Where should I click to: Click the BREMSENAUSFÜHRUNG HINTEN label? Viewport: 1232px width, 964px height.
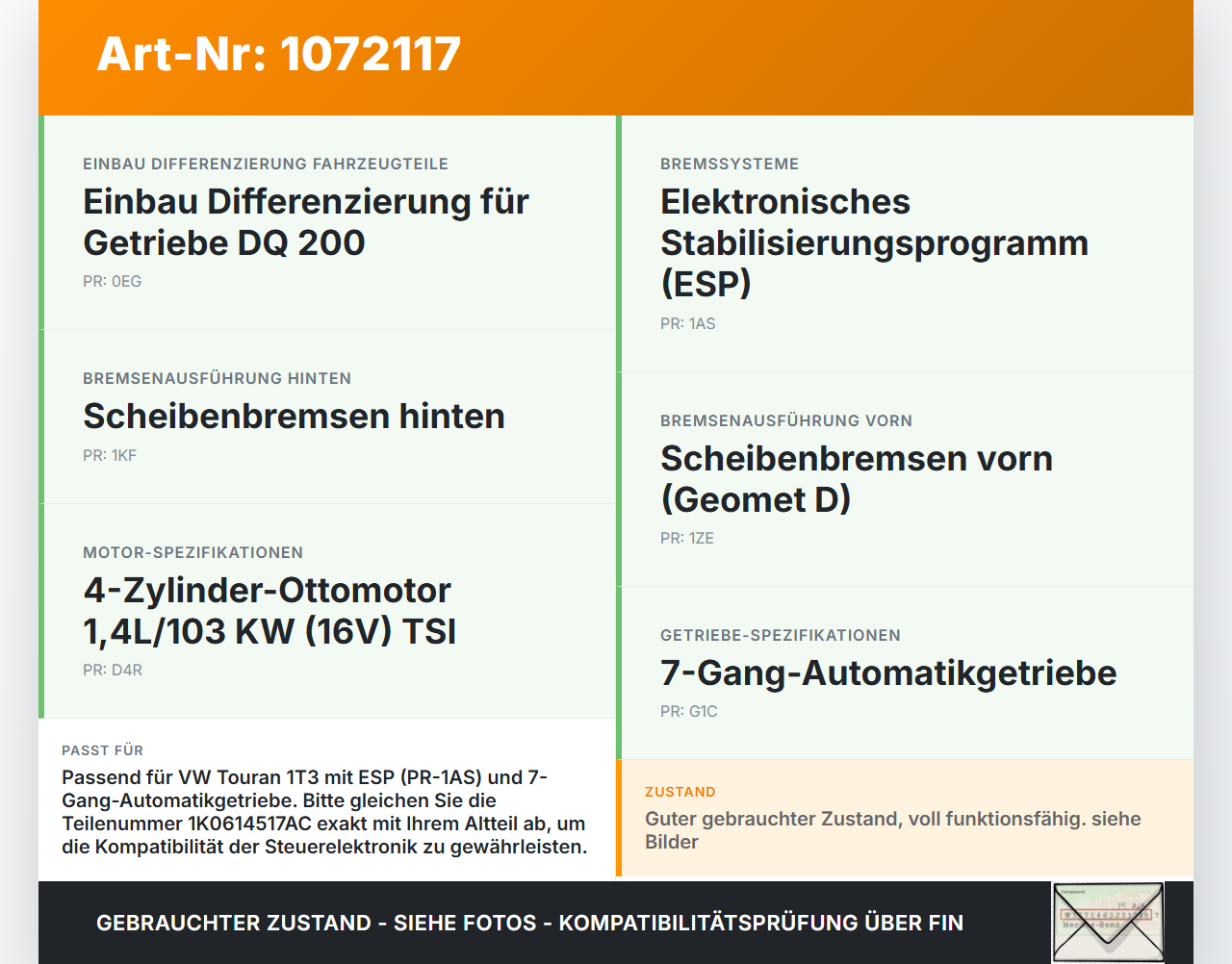(x=217, y=378)
